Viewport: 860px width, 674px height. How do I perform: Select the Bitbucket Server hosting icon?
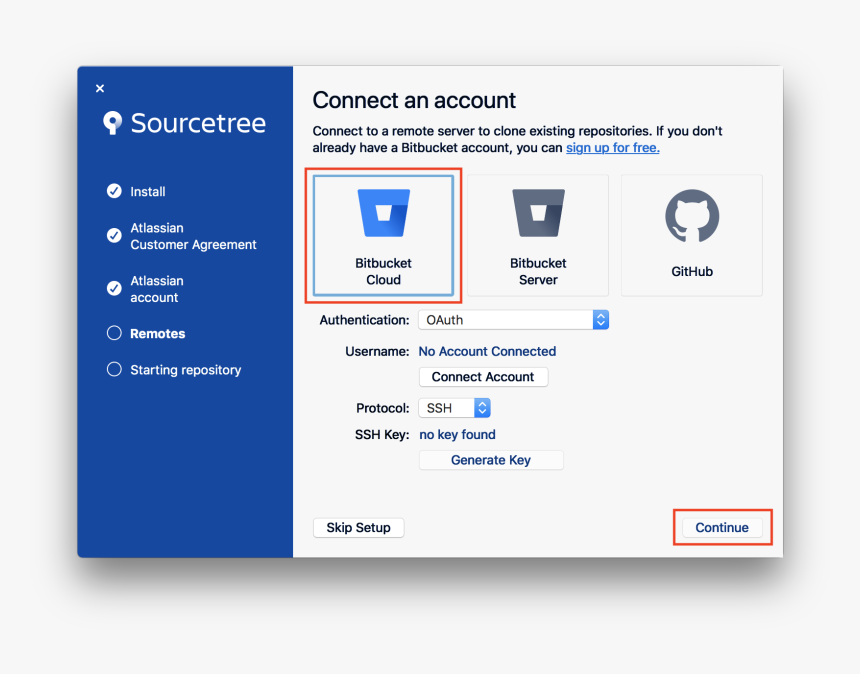click(x=537, y=212)
